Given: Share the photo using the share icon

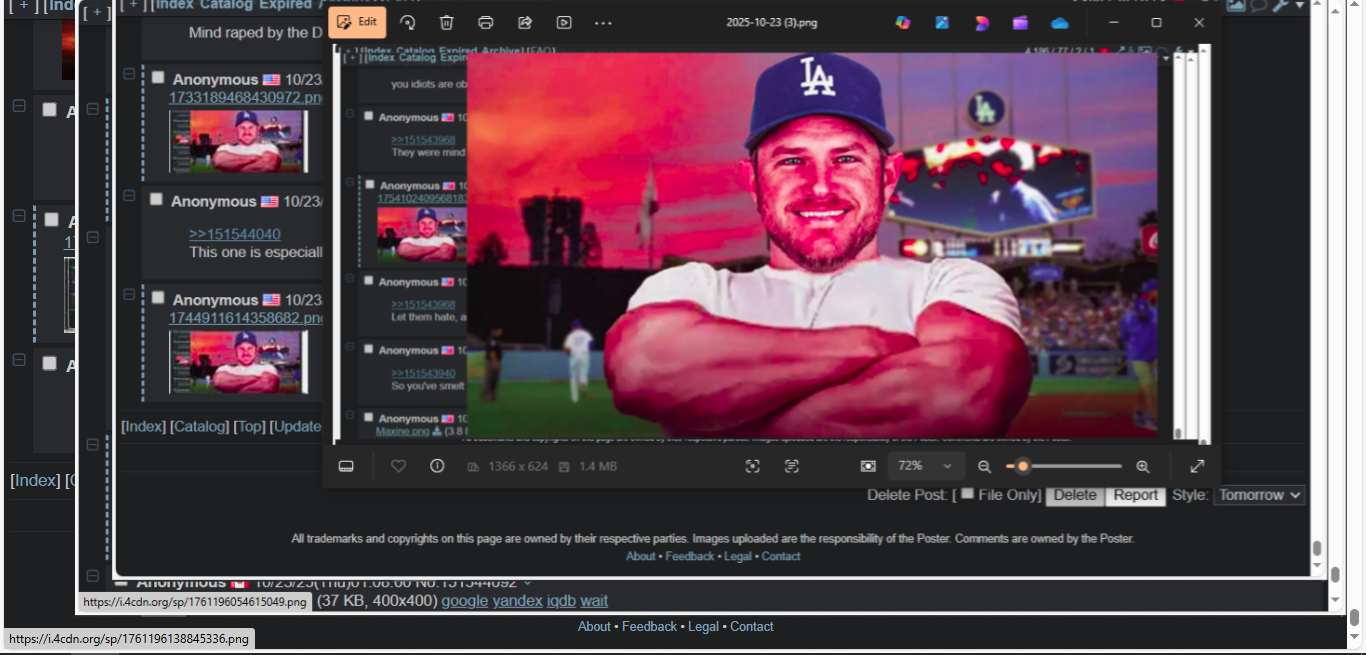Looking at the screenshot, I should 525,22.
